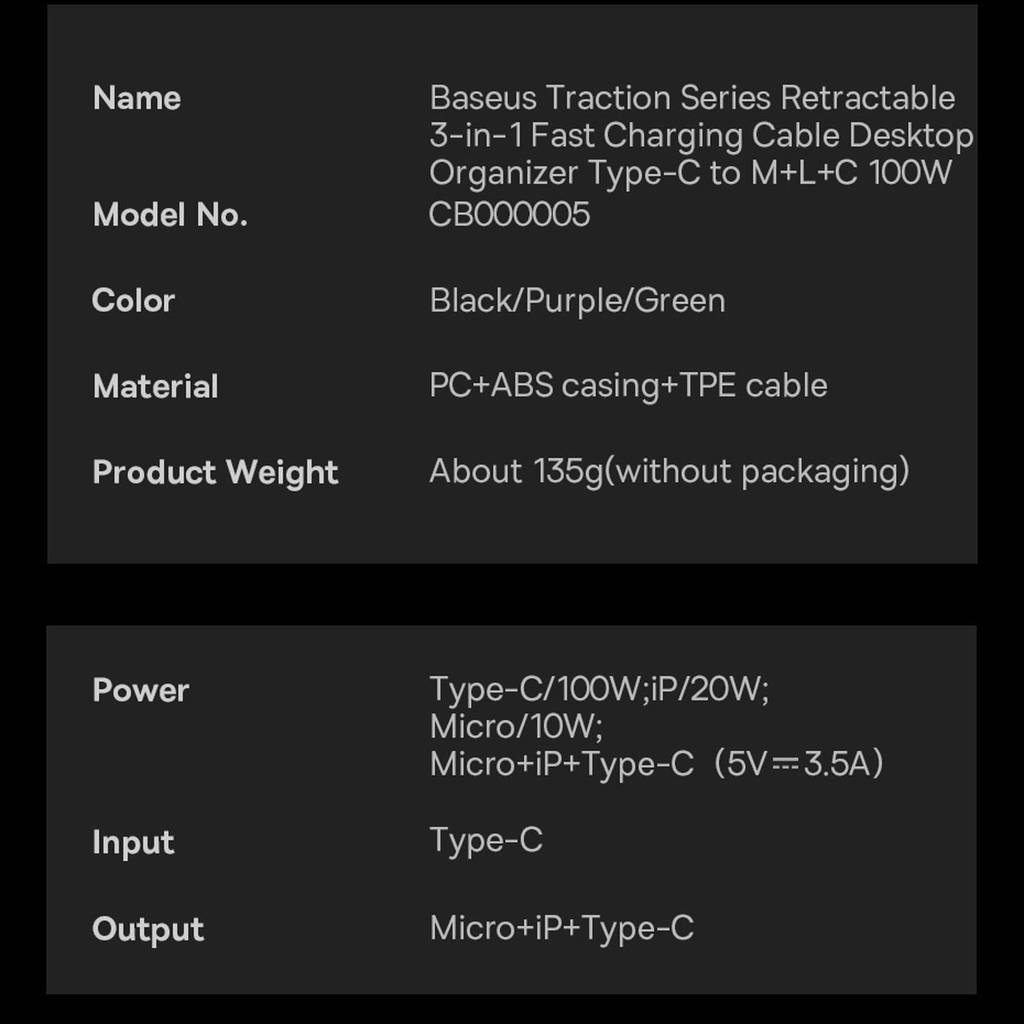This screenshot has height=1024, width=1024.
Task: Select the Organizer Type-C to M+L+C 100W line
Action: (690, 173)
